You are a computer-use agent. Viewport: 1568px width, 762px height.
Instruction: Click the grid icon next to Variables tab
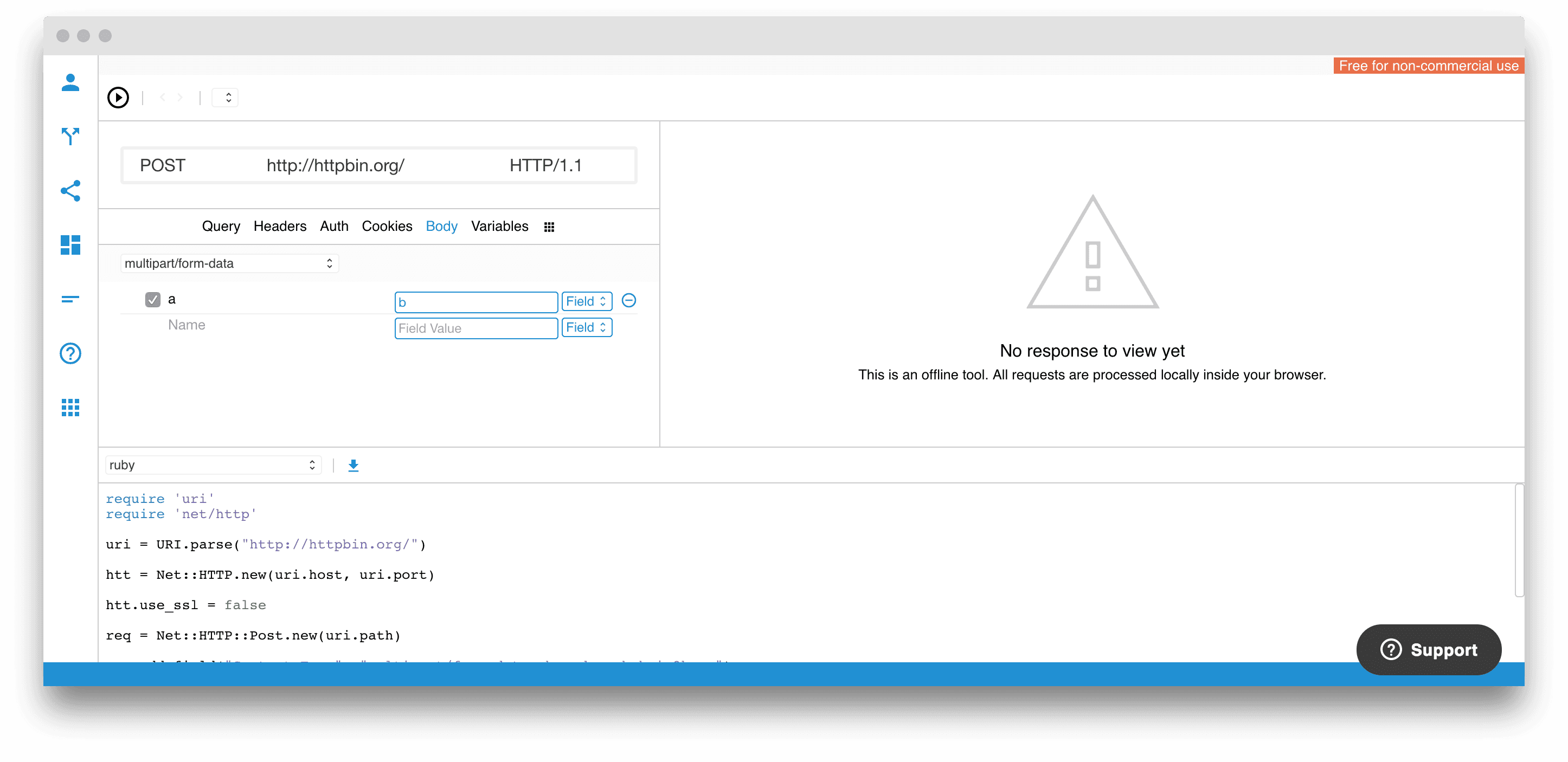click(x=549, y=227)
